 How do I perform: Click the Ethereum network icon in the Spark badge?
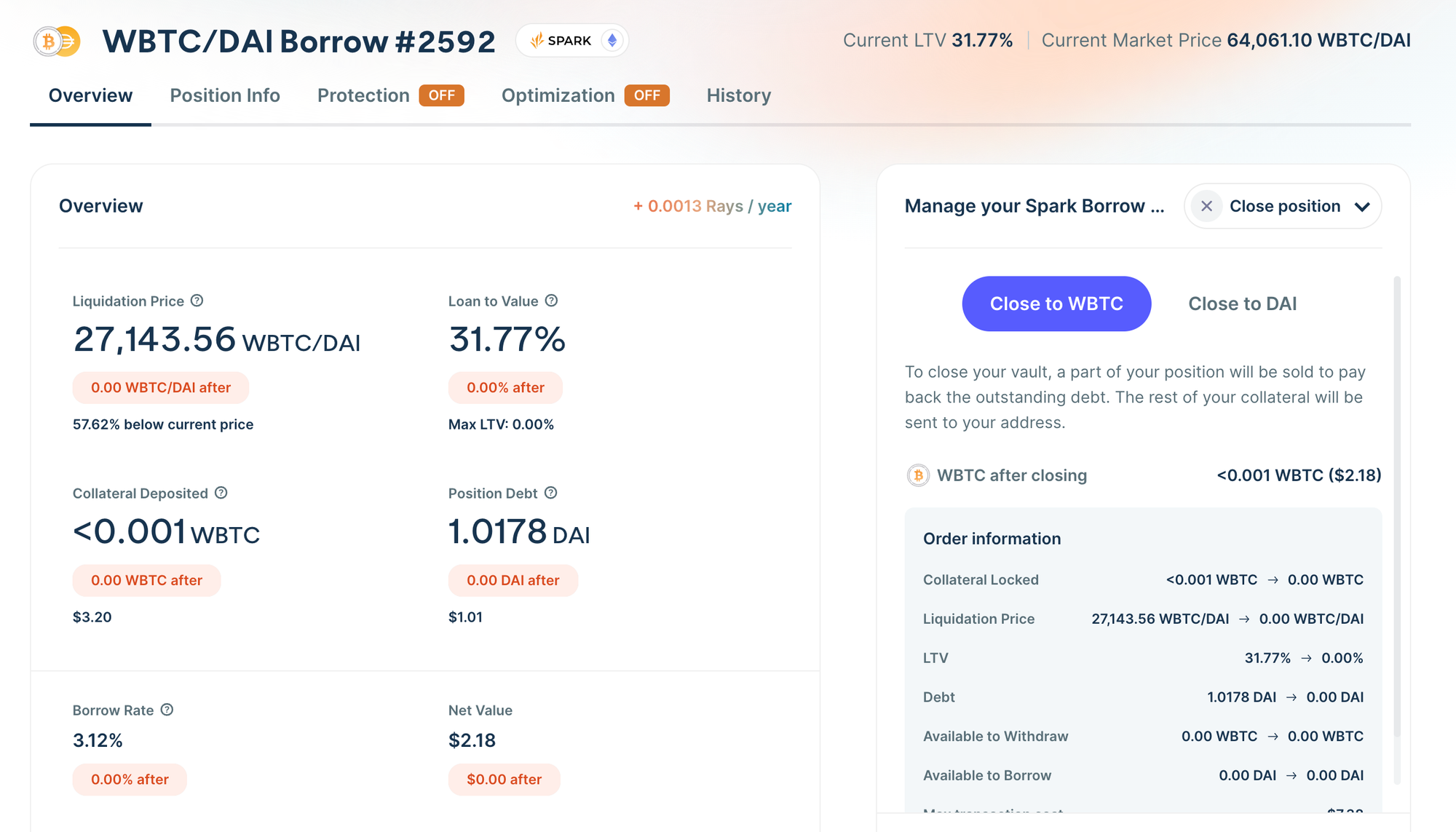pyautogui.click(x=612, y=41)
